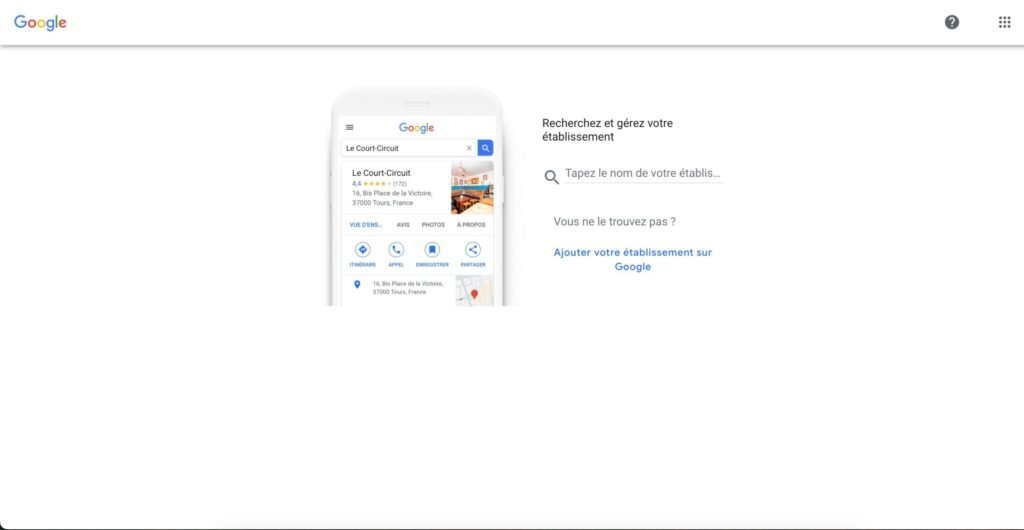The height and width of the screenshot is (530, 1024).
Task: Click the "Recherchez et gérez votre établissement" heading
Action: [x=607, y=130]
